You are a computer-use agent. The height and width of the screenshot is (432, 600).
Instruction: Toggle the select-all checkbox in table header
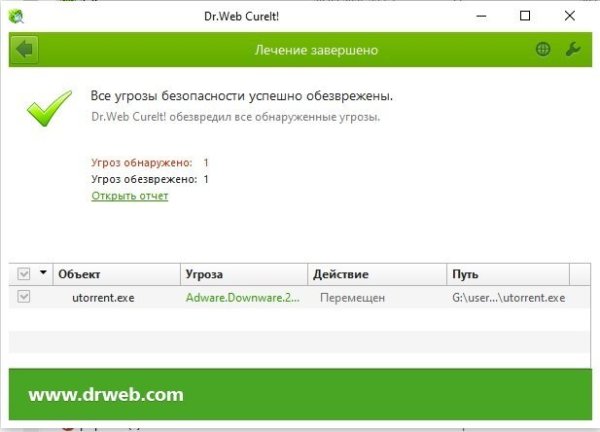pyautogui.click(x=24, y=274)
